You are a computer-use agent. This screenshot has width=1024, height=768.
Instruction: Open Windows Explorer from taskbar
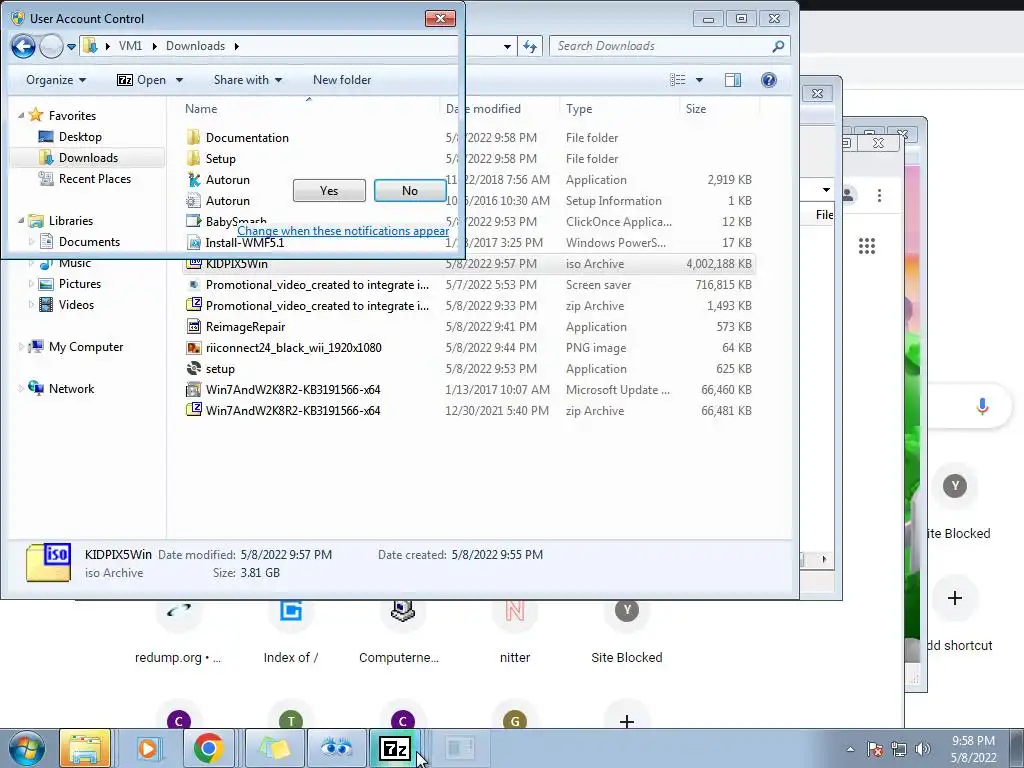pyautogui.click(x=85, y=748)
